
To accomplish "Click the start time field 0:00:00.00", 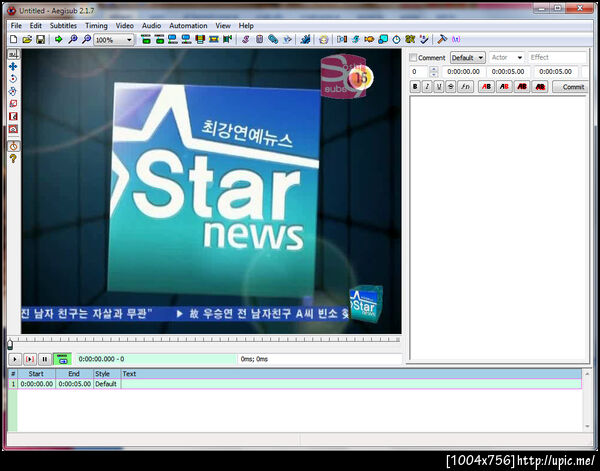I will (x=463, y=72).
